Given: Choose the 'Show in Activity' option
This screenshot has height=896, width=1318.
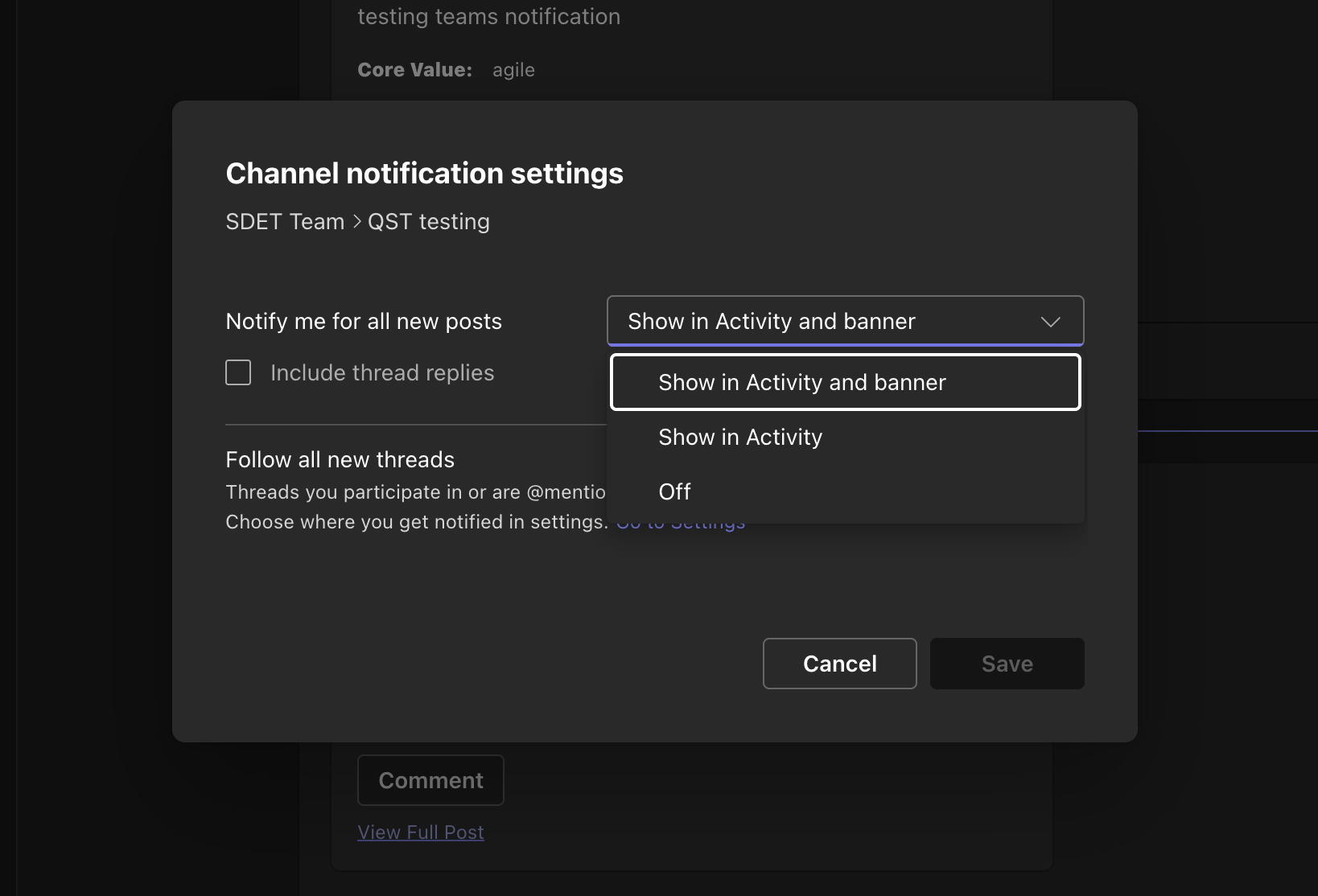Looking at the screenshot, I should click(740, 438).
